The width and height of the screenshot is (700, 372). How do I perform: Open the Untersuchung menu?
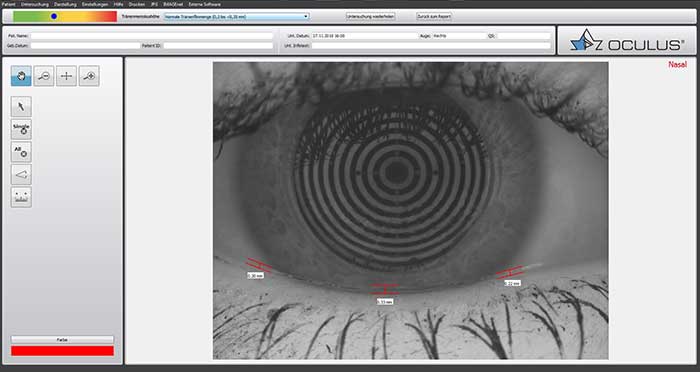click(35, 4)
